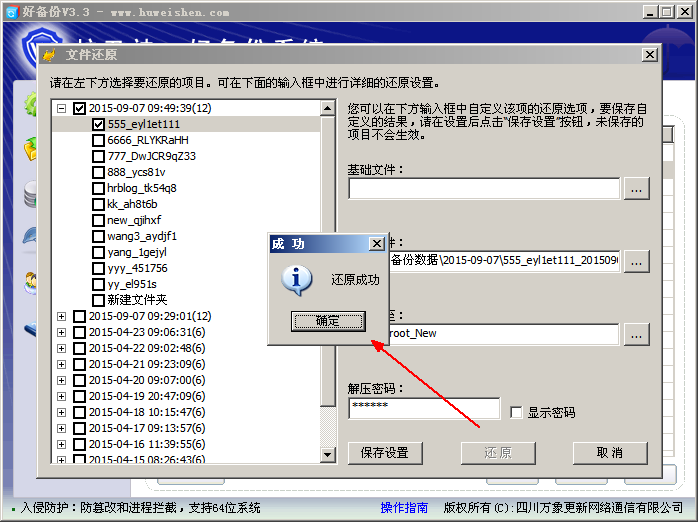Image resolution: width=698 pixels, height=522 pixels.
Task: Click the tree list scrollbar down arrow
Action: point(328,454)
